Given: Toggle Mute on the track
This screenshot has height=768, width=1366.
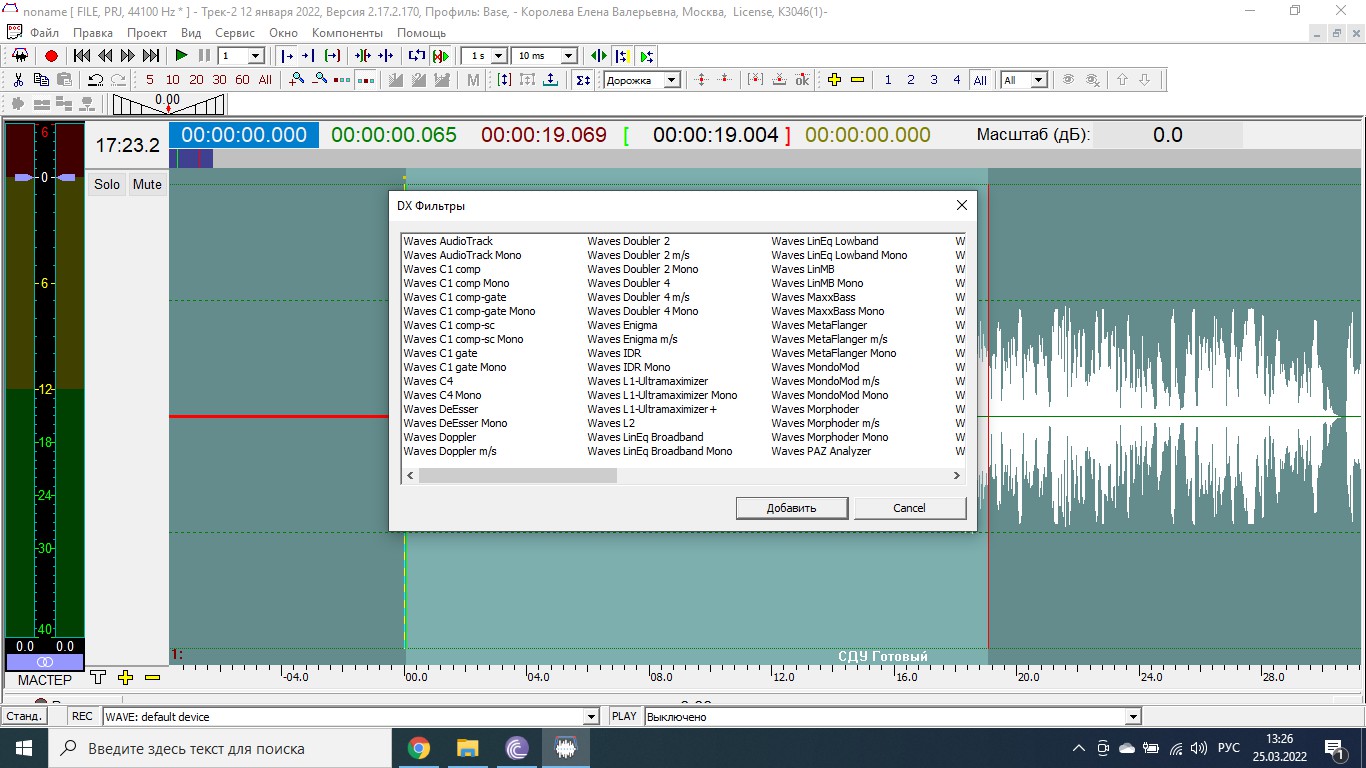Looking at the screenshot, I should [x=147, y=184].
